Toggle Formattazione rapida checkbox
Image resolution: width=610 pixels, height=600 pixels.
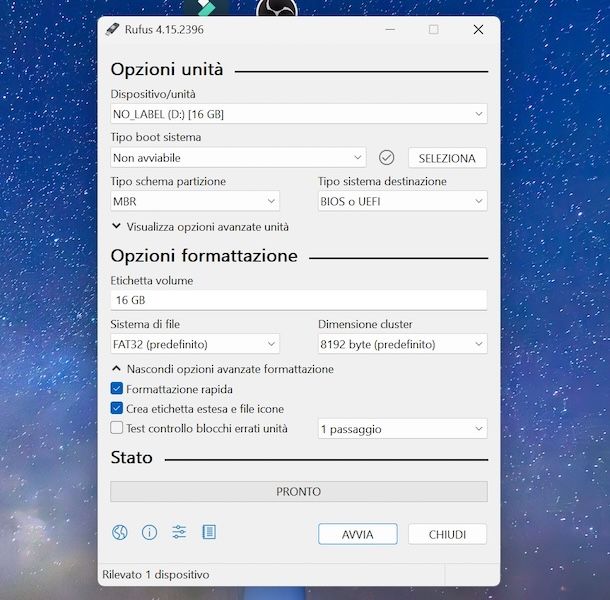coord(117,389)
